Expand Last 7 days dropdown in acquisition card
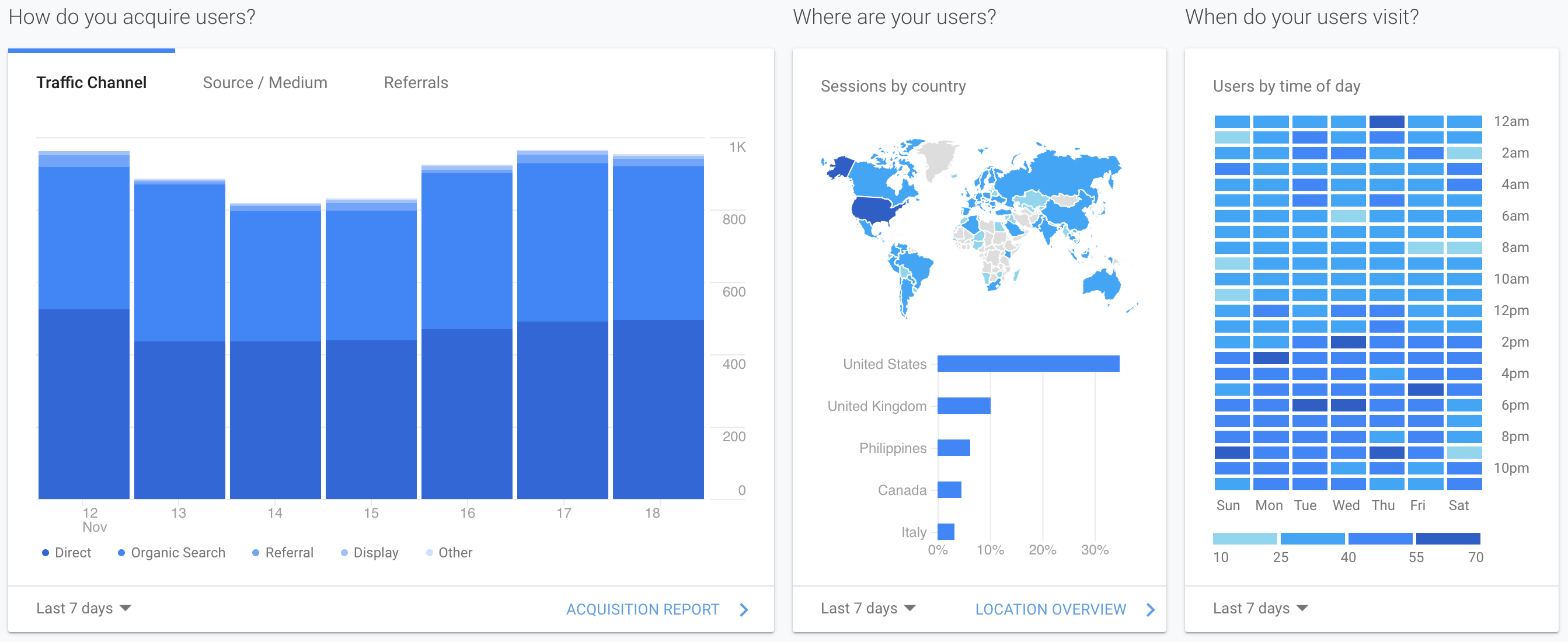Screen dimensions: 1568x642 tap(83, 609)
